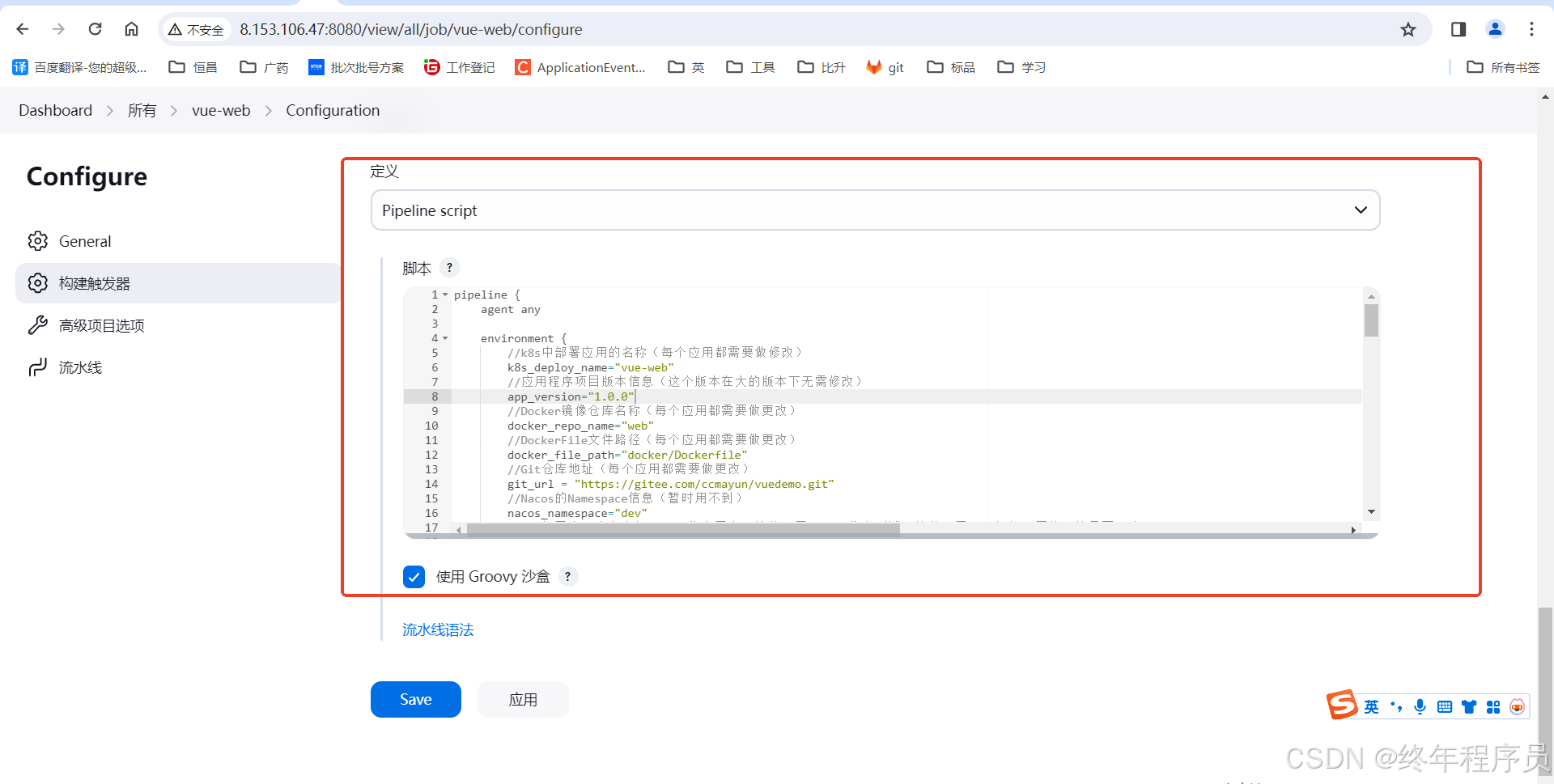Open the 流水线 section in sidebar
This screenshot has height=784, width=1554.
80,367
